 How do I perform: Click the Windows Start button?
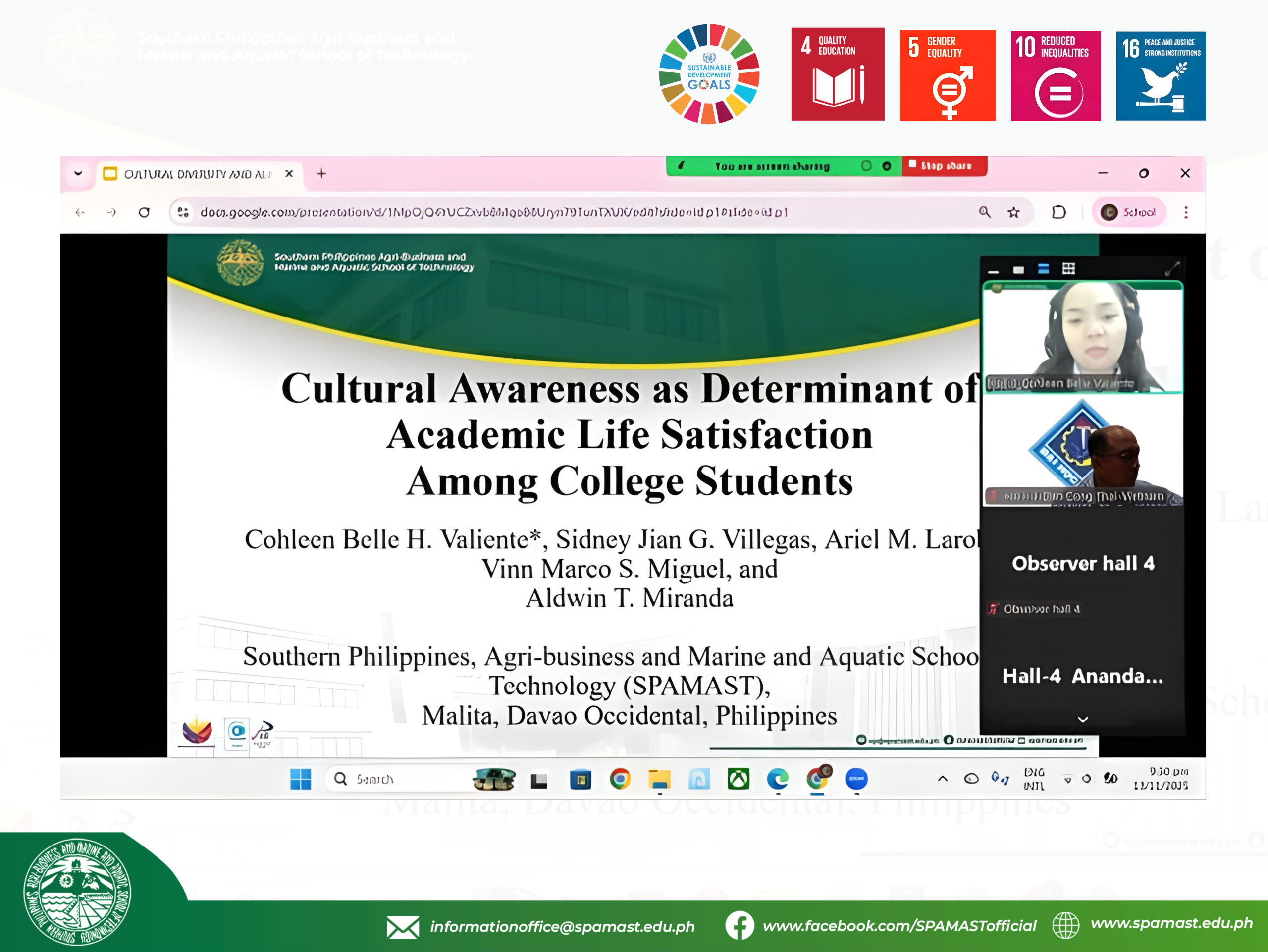coord(300,779)
